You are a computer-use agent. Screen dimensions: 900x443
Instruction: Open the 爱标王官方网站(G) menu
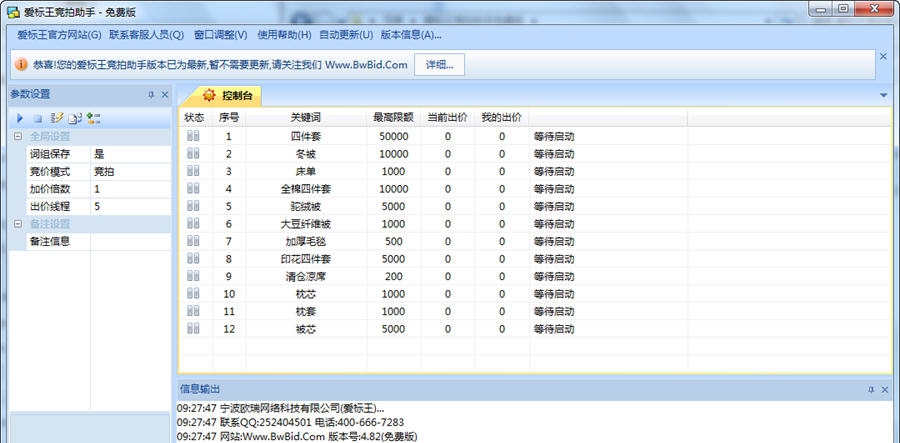pyautogui.click(x=59, y=35)
